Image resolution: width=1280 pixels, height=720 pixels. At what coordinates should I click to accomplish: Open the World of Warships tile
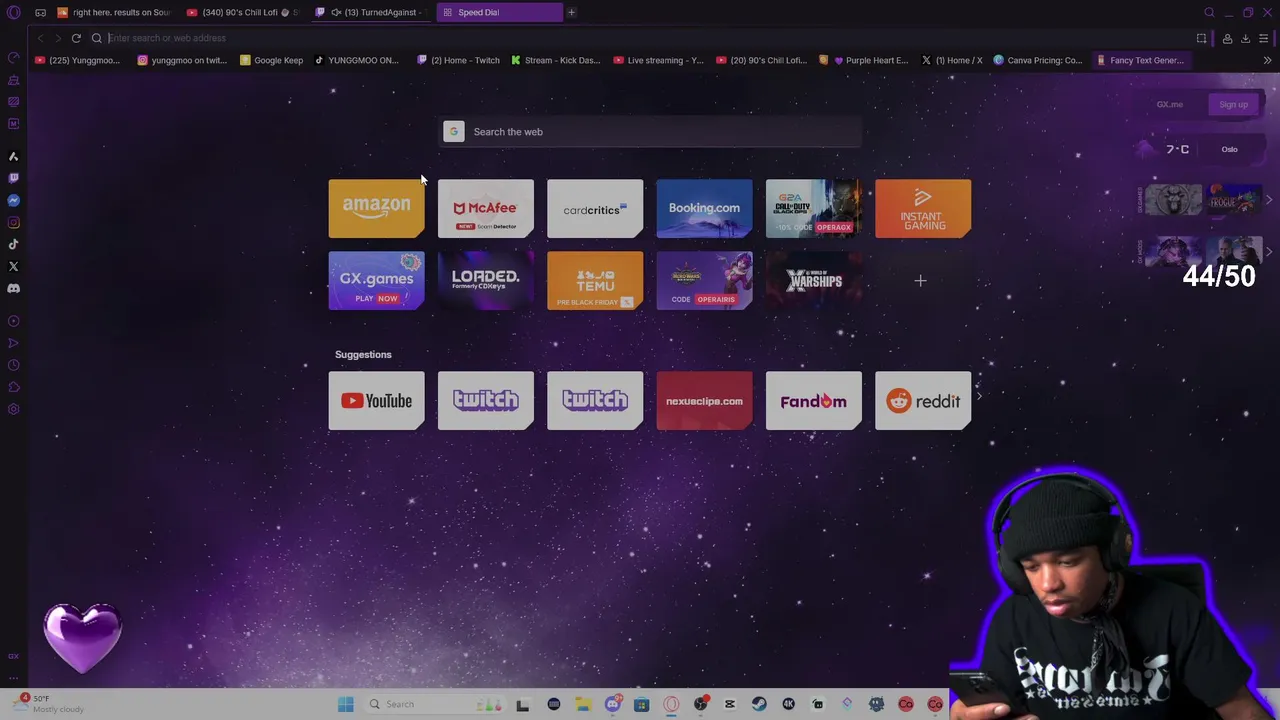click(813, 281)
